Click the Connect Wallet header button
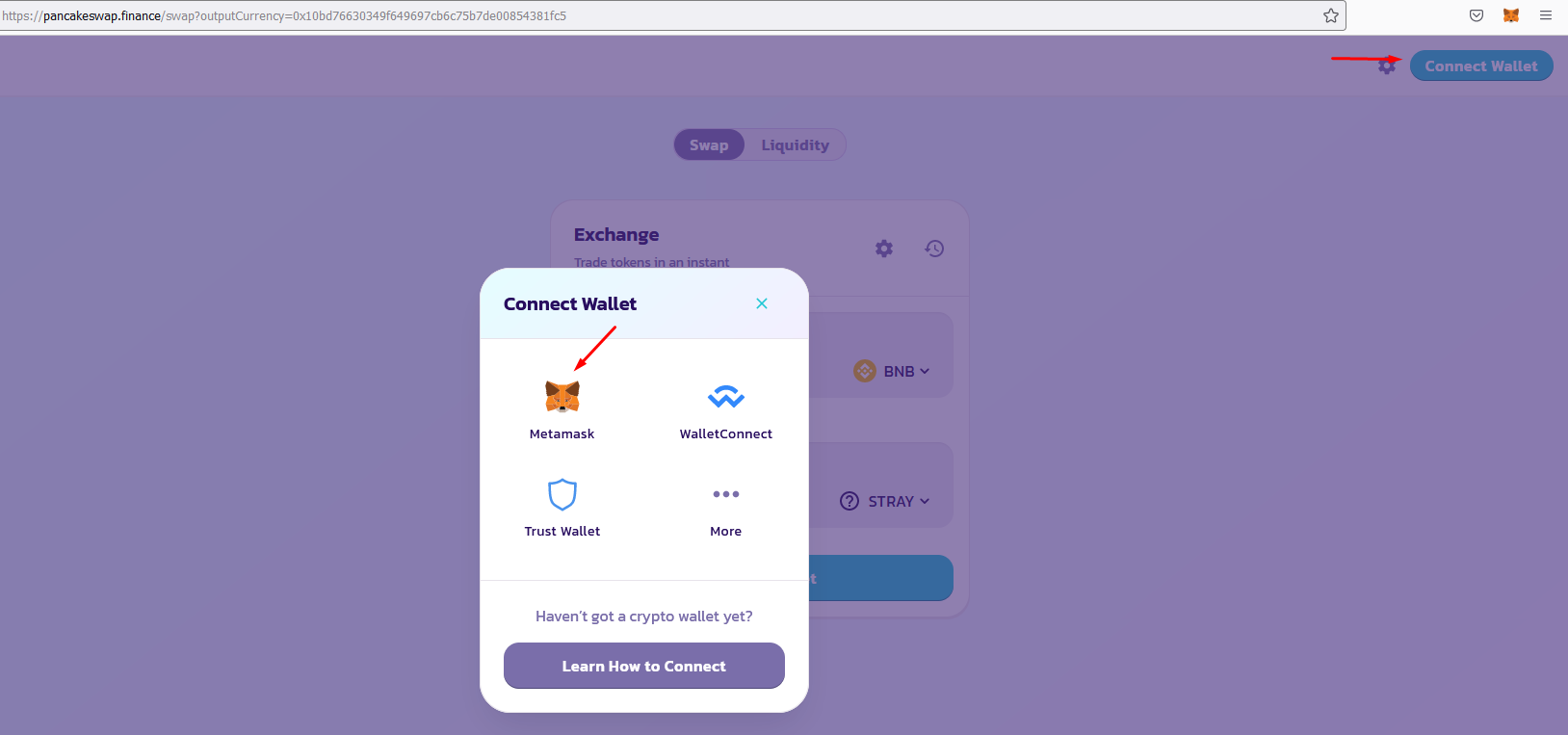 point(1481,66)
